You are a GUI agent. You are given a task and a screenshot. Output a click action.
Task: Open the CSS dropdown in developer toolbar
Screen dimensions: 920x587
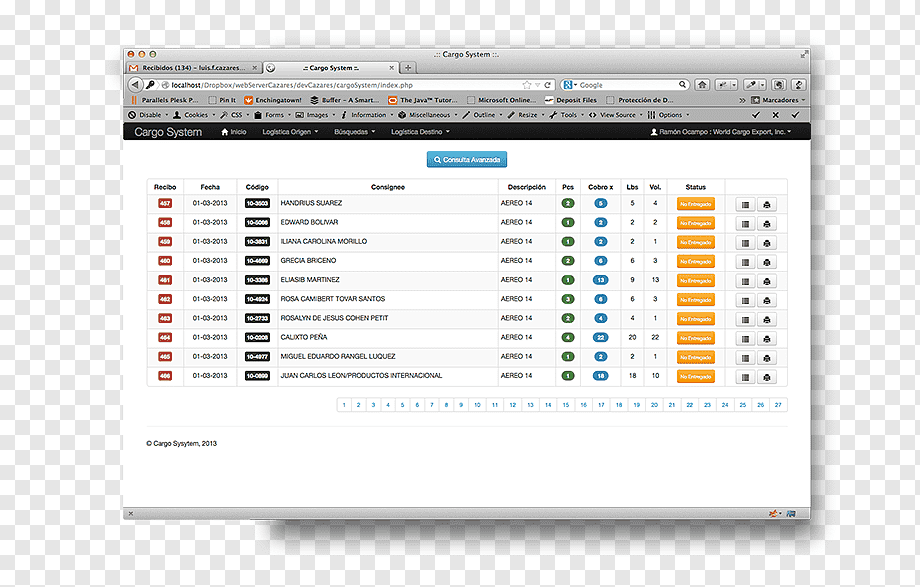point(235,115)
